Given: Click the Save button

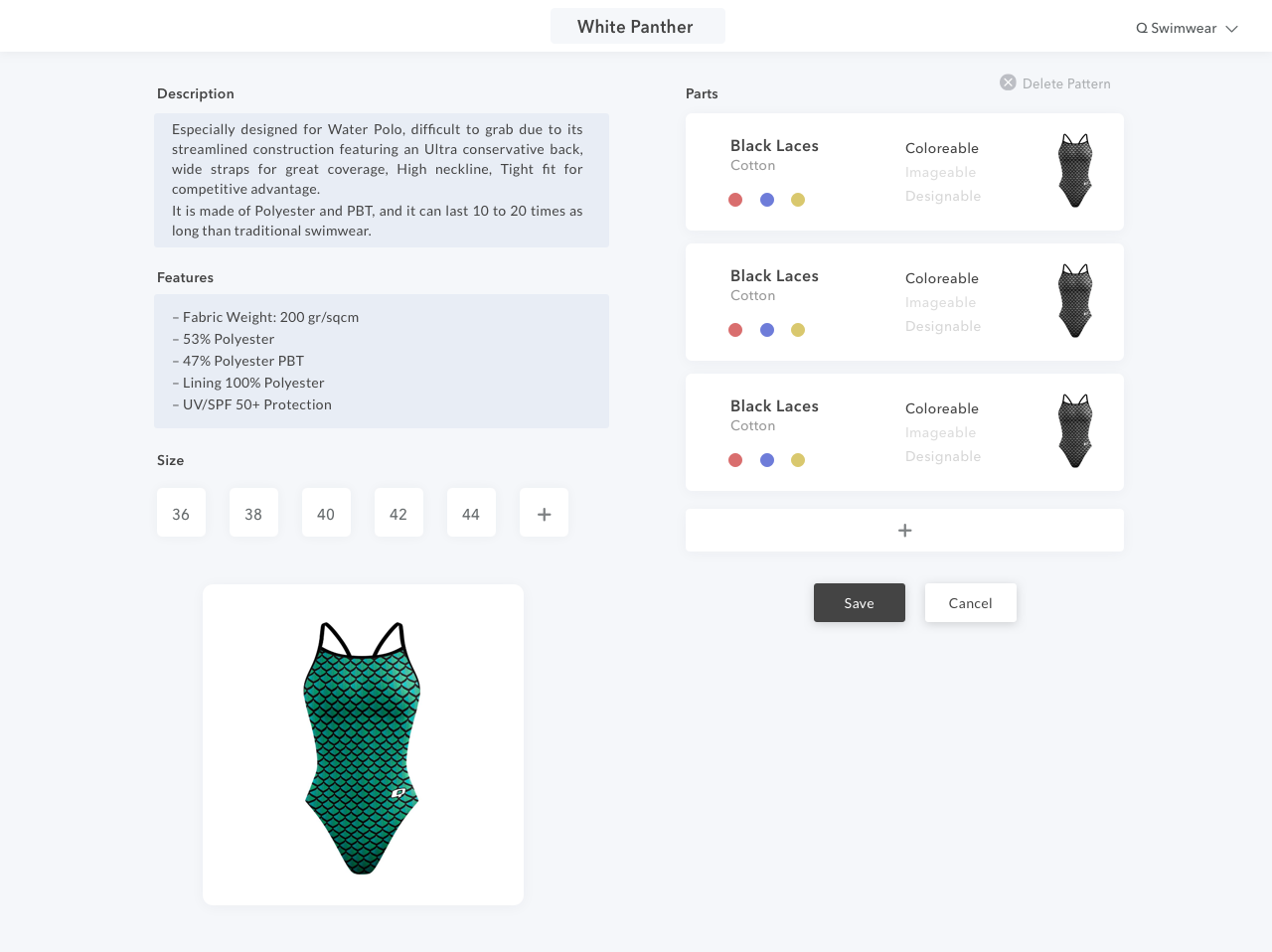Looking at the screenshot, I should (859, 602).
